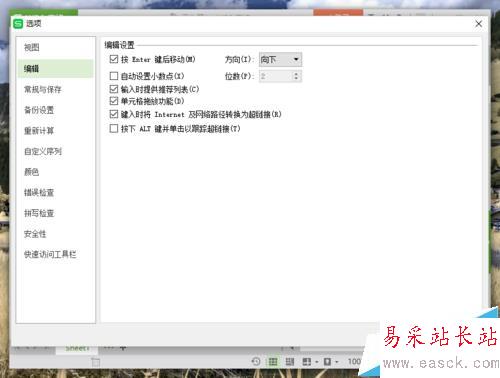
Task: Click the small sheet icon below the sheet tabs
Action: point(95,362)
